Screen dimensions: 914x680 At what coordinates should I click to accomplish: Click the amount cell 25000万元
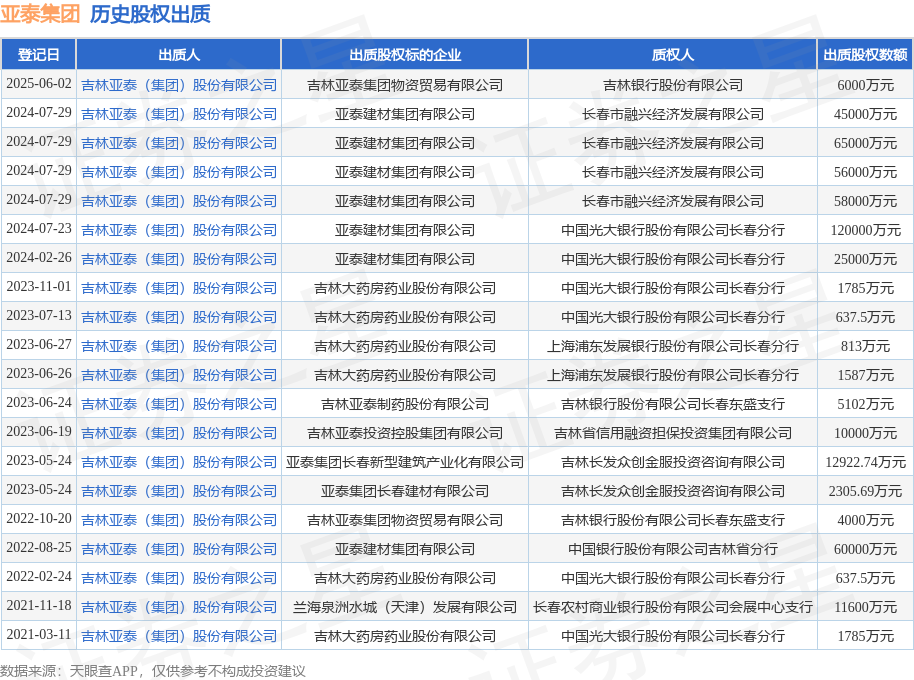(866, 259)
